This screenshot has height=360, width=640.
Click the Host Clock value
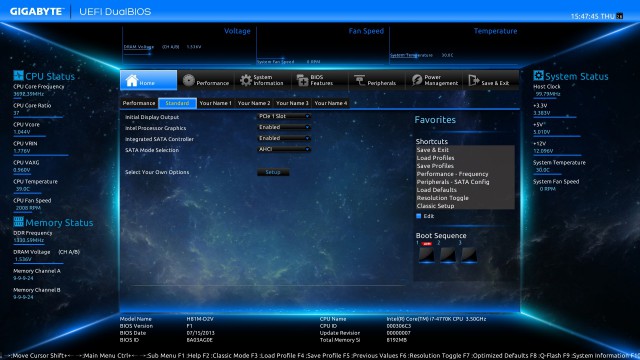(x=548, y=94)
